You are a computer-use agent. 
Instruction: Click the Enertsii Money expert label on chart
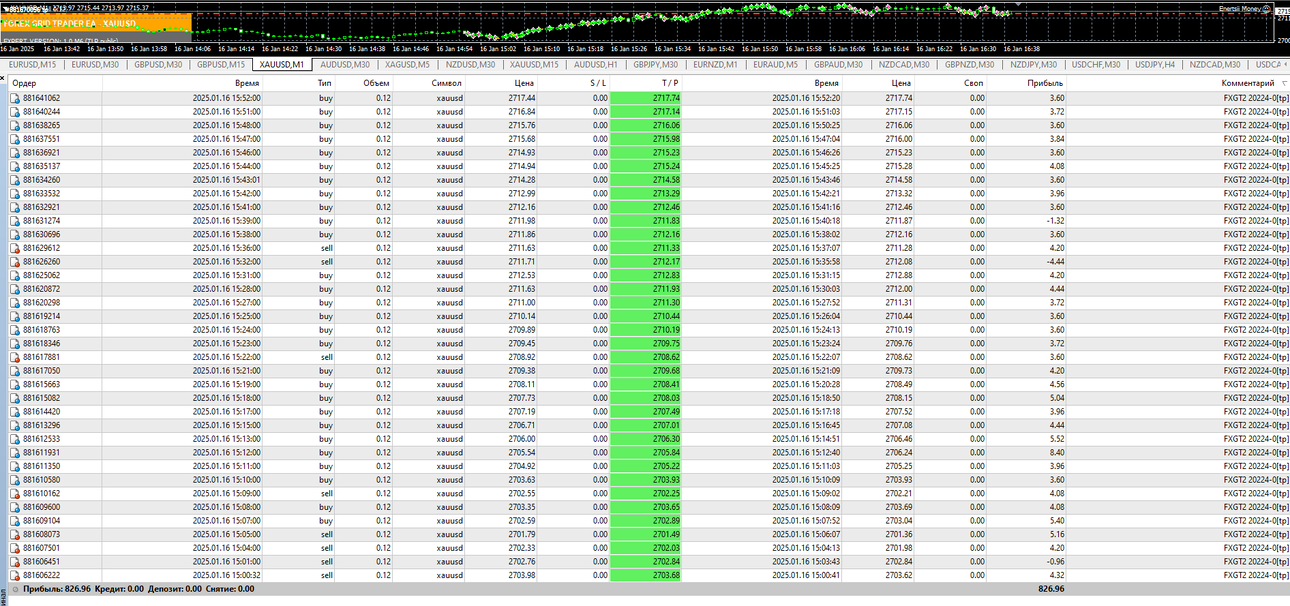point(1241,8)
